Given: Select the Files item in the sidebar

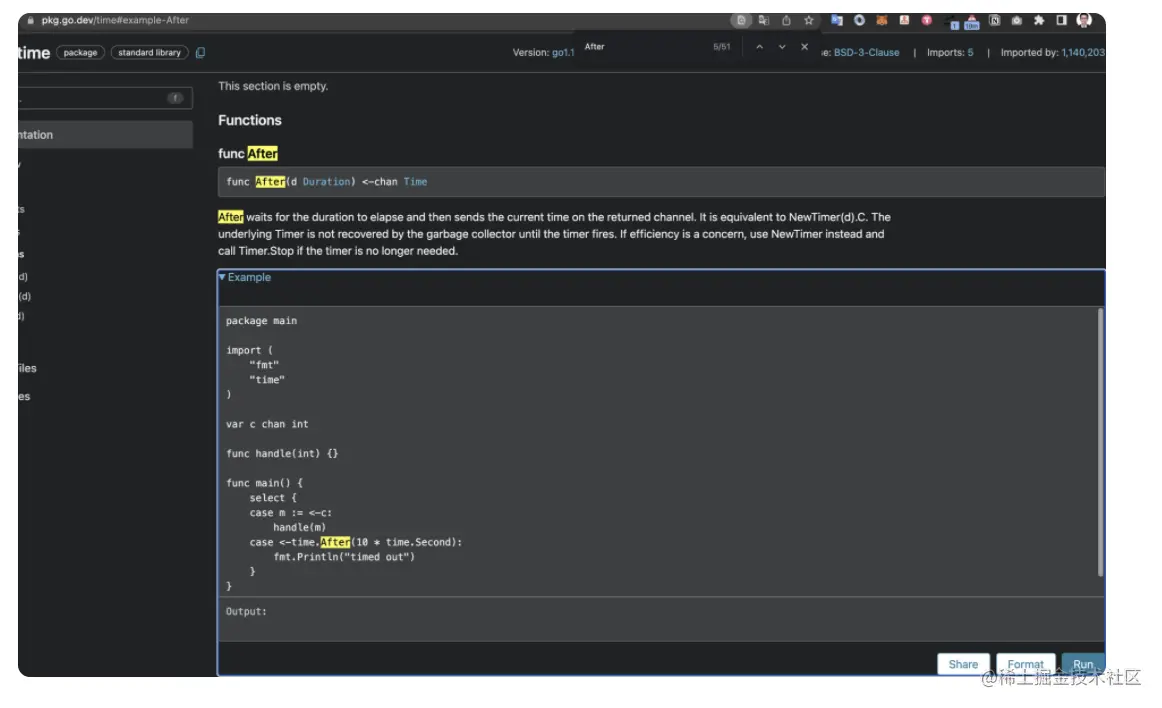Looking at the screenshot, I should point(27,368).
